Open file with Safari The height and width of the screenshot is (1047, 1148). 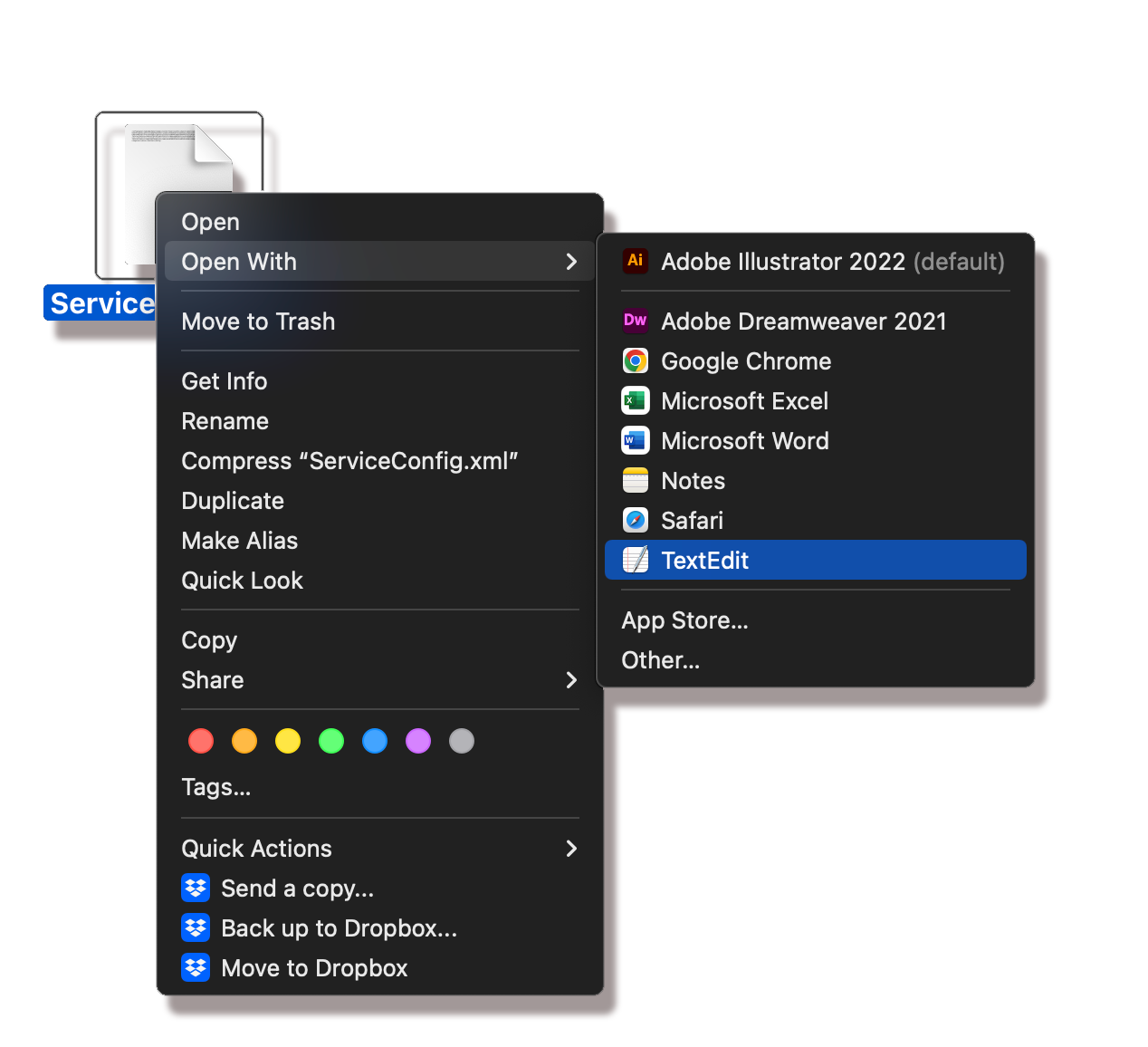click(816, 521)
